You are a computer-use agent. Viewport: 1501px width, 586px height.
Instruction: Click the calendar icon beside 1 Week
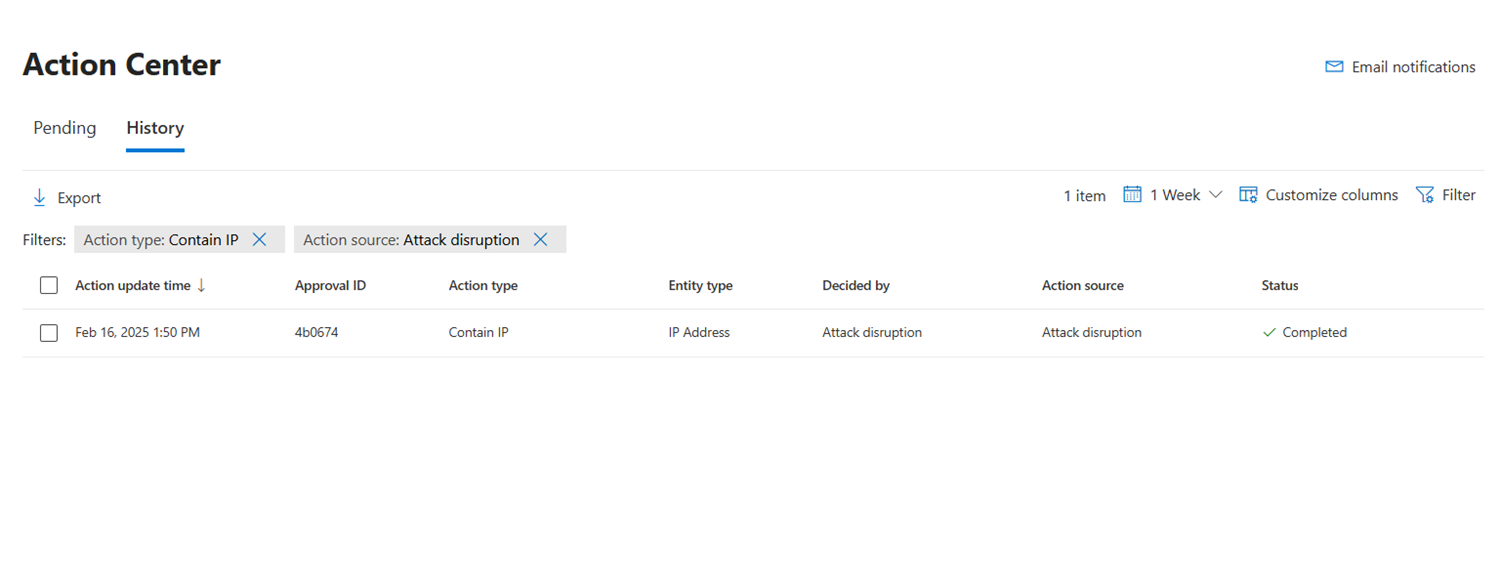(x=1132, y=195)
